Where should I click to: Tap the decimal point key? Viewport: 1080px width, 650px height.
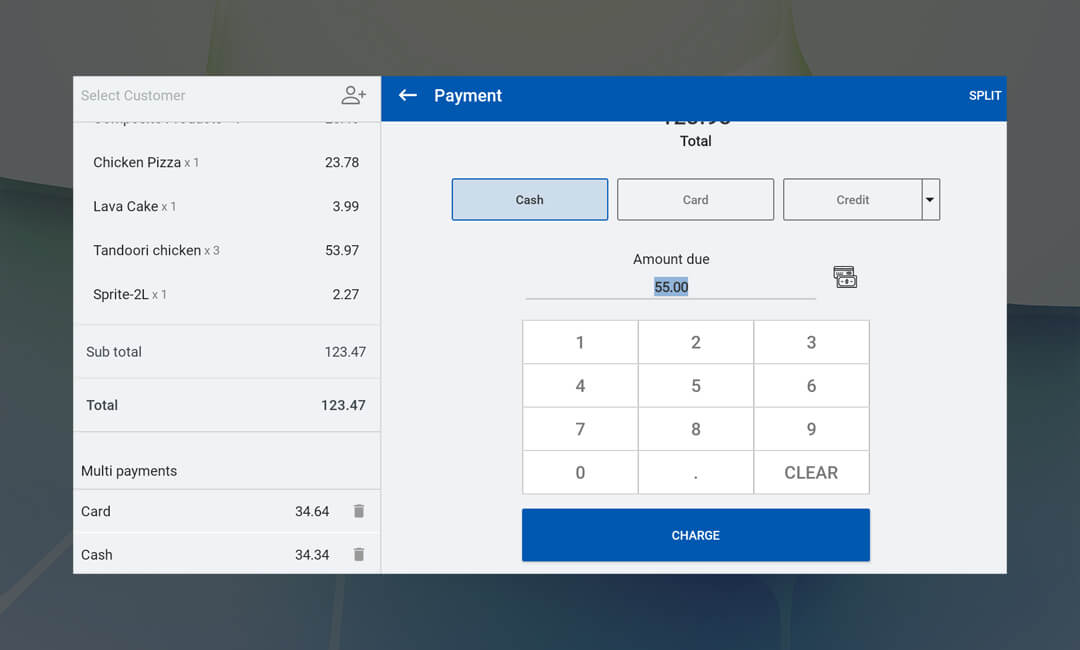click(x=696, y=473)
